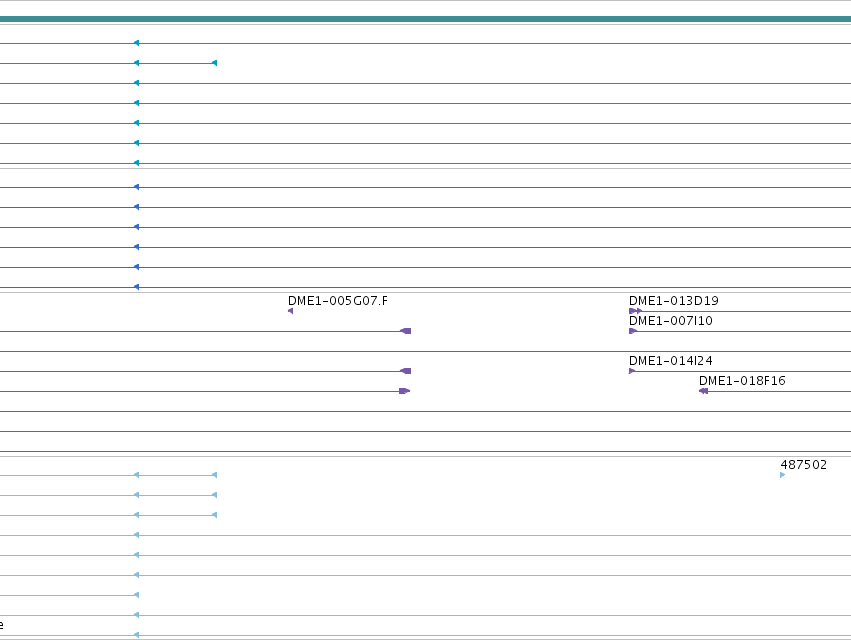851x640 pixels.
Task: Select the DME1-013D19 feature label
Action: click(674, 301)
